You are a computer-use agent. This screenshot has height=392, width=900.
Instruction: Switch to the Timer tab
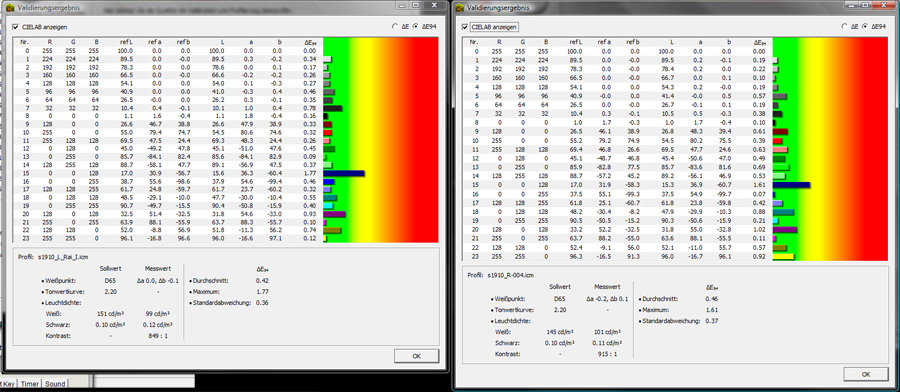click(x=29, y=384)
